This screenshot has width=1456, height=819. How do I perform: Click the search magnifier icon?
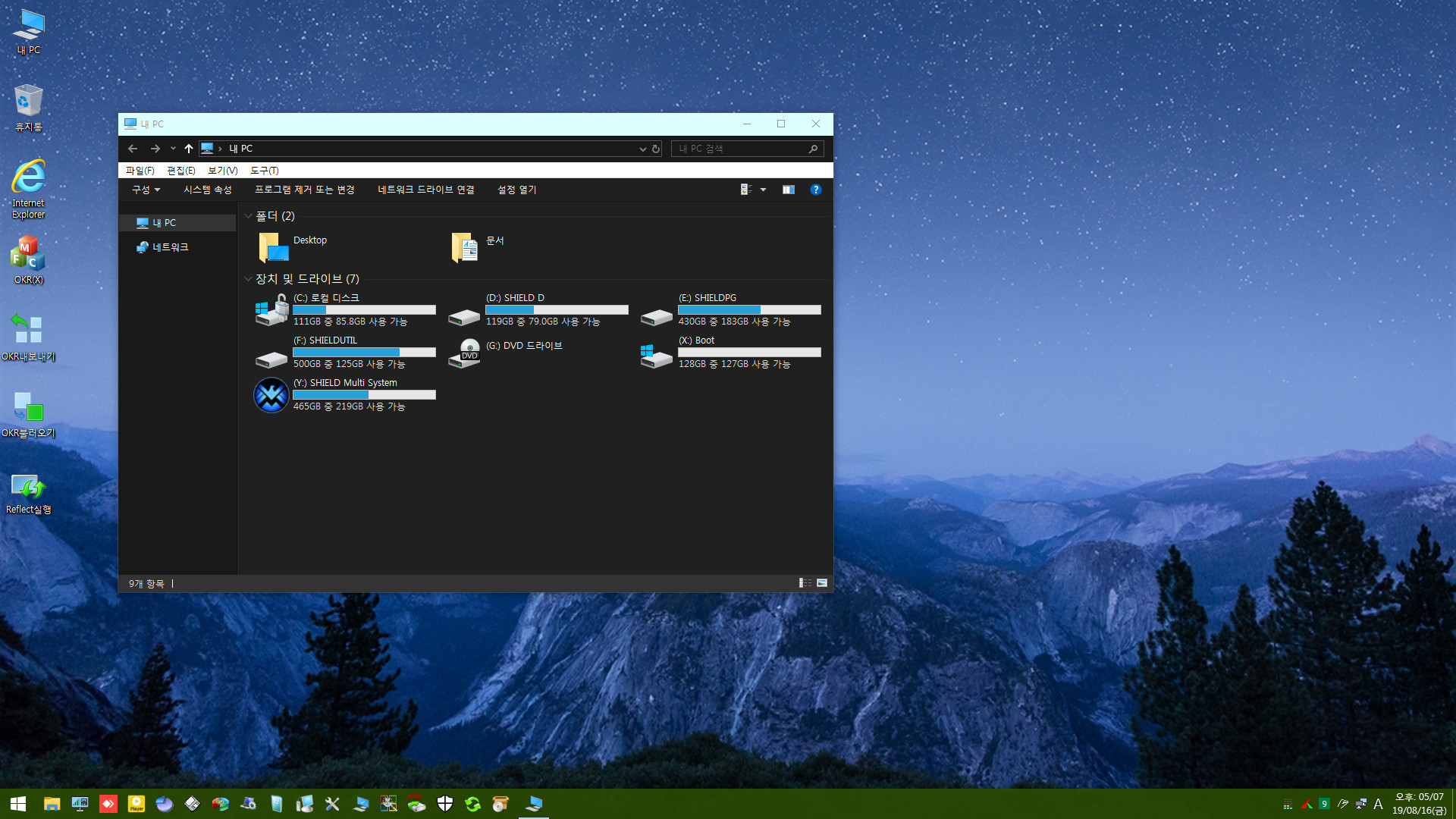[813, 149]
